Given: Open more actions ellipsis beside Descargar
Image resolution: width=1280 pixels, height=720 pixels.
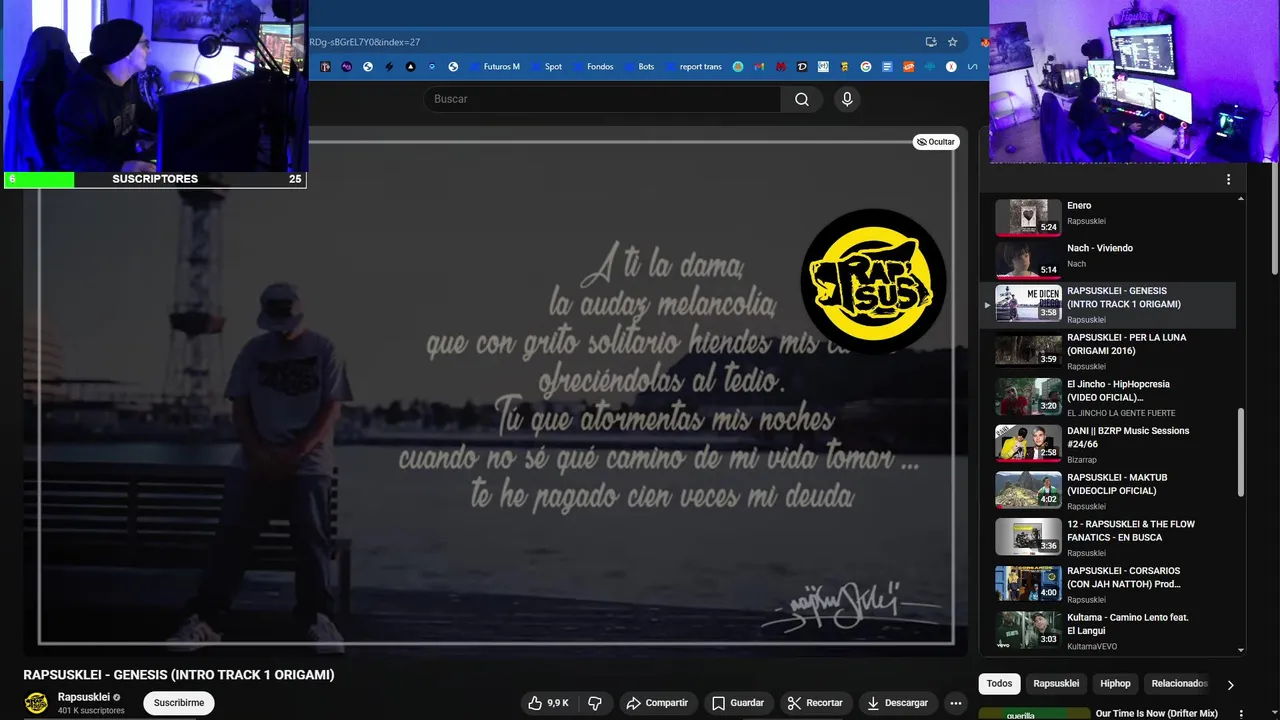Looking at the screenshot, I should (955, 703).
